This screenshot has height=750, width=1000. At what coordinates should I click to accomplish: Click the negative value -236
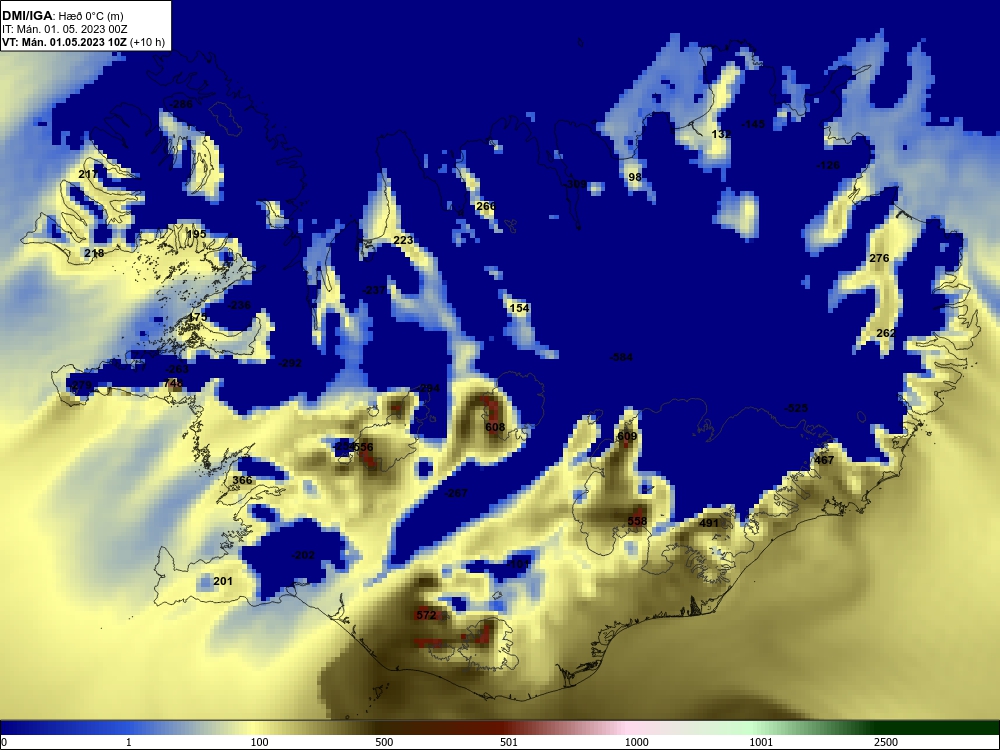tap(239, 305)
